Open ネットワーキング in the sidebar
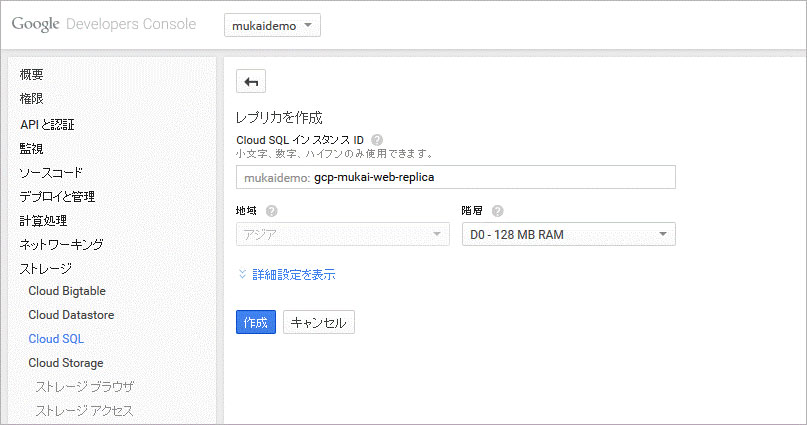Screen dimensions: 807x425 click(x=61, y=244)
